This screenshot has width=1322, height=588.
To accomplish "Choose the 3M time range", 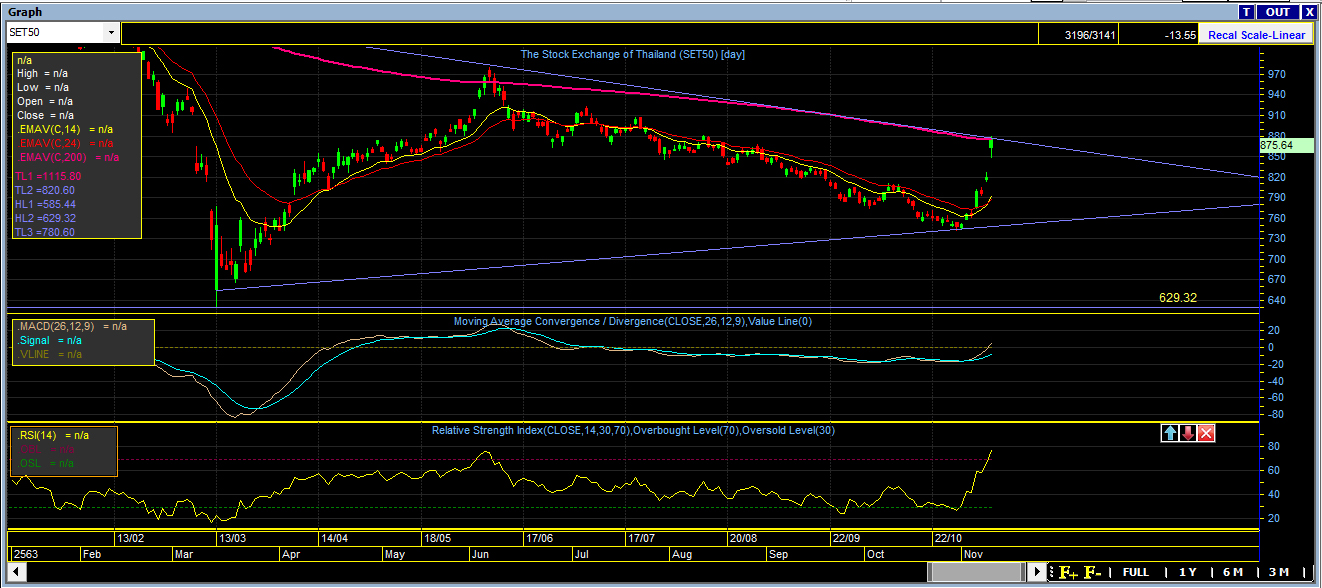I will click(x=1278, y=572).
